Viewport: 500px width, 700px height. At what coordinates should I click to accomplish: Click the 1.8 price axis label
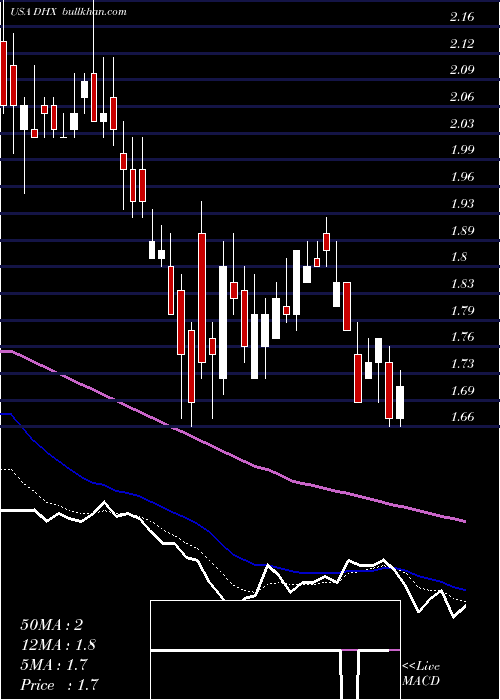pos(458,257)
